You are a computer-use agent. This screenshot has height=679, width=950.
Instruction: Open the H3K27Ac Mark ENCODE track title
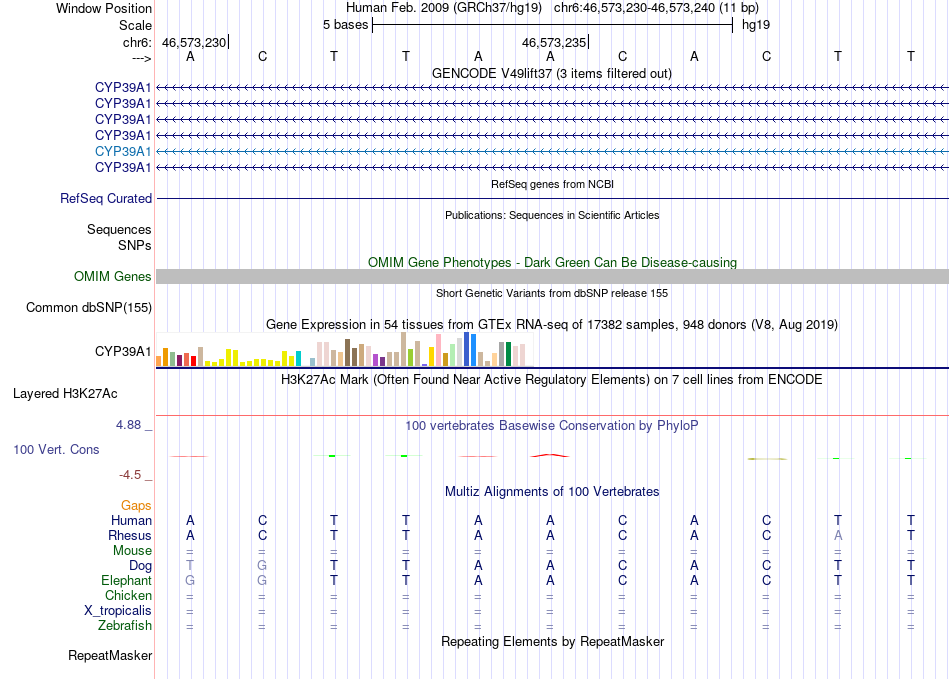tap(552, 380)
